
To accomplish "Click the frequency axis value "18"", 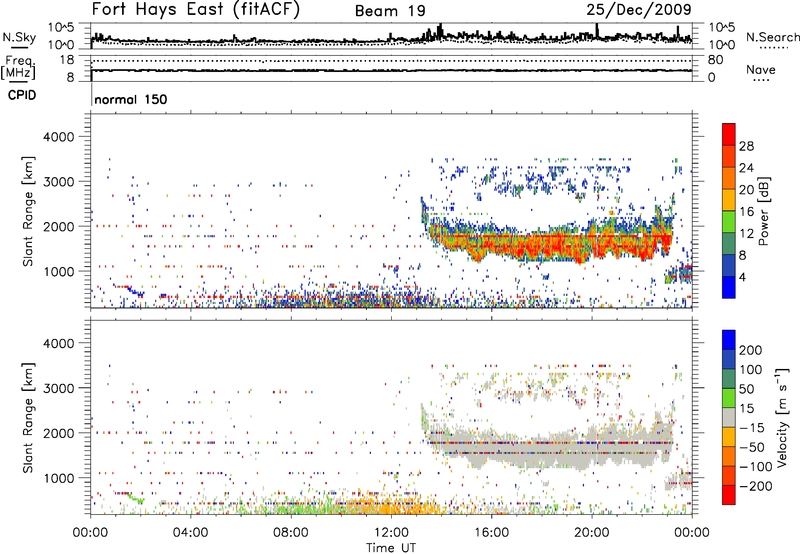I will 67,60.
